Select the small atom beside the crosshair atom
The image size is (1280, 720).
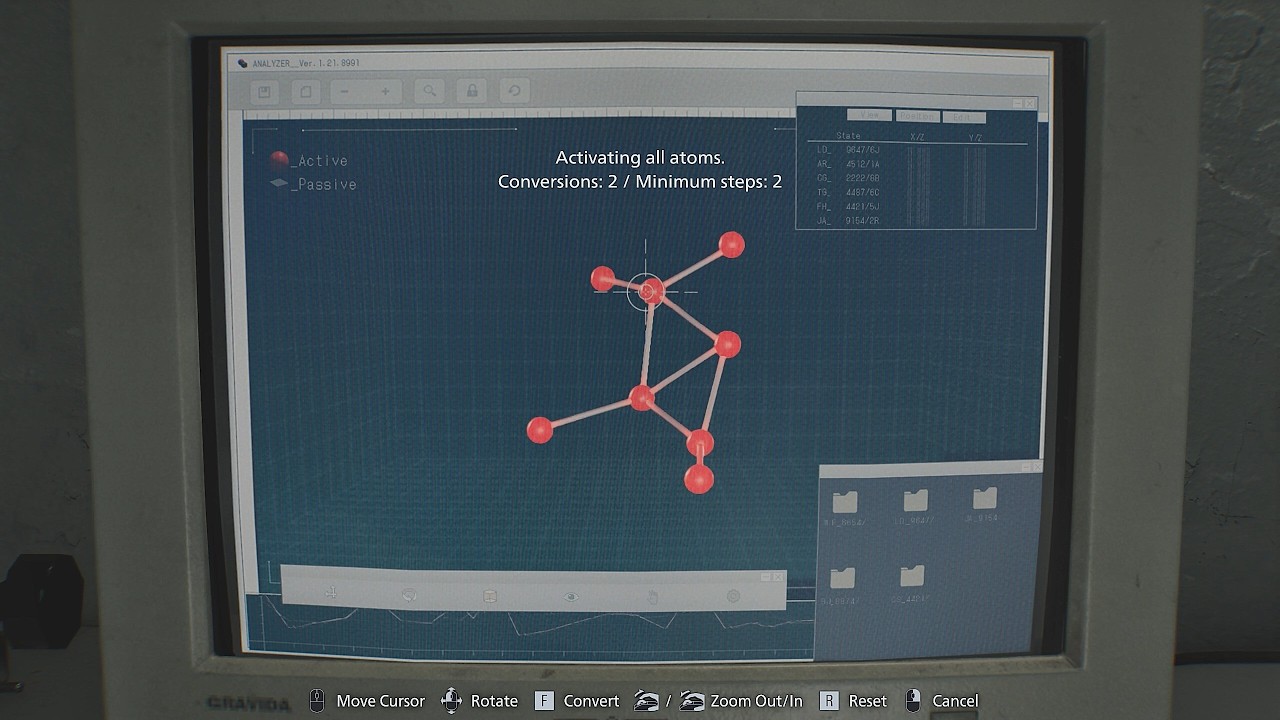click(603, 278)
